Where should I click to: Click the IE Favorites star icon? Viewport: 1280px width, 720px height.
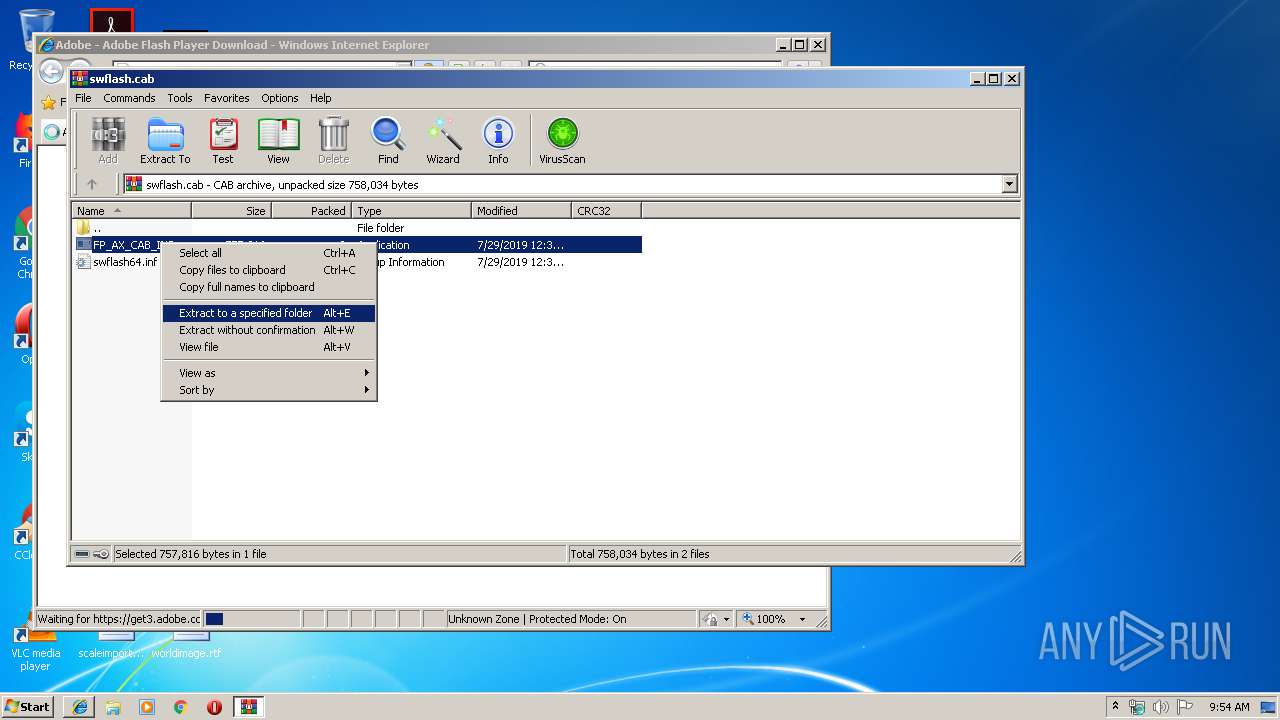(x=48, y=103)
